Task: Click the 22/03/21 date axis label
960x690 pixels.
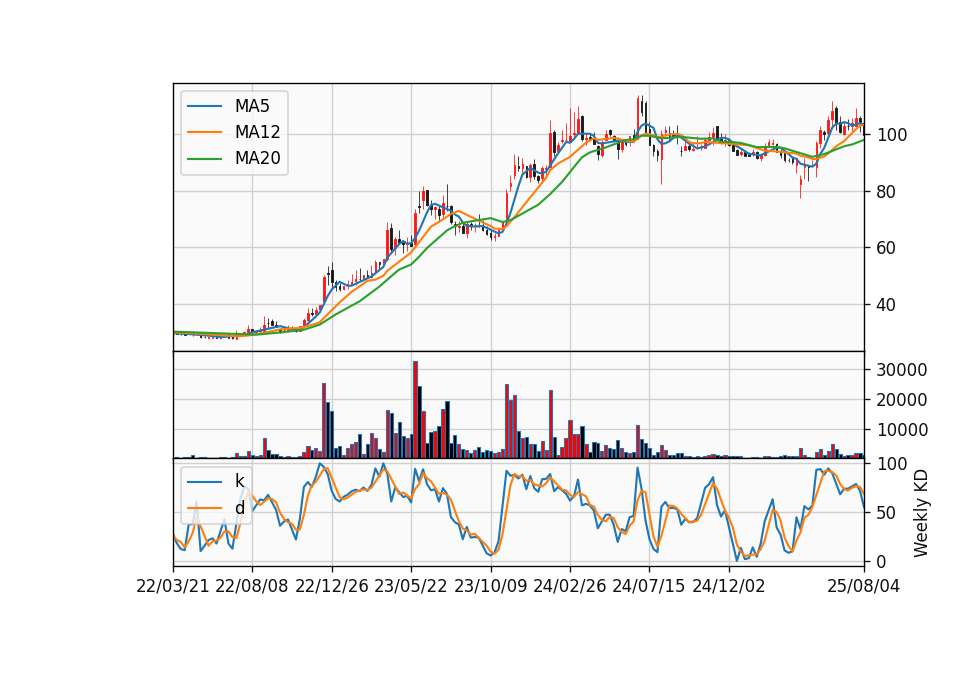Action: coord(173,586)
